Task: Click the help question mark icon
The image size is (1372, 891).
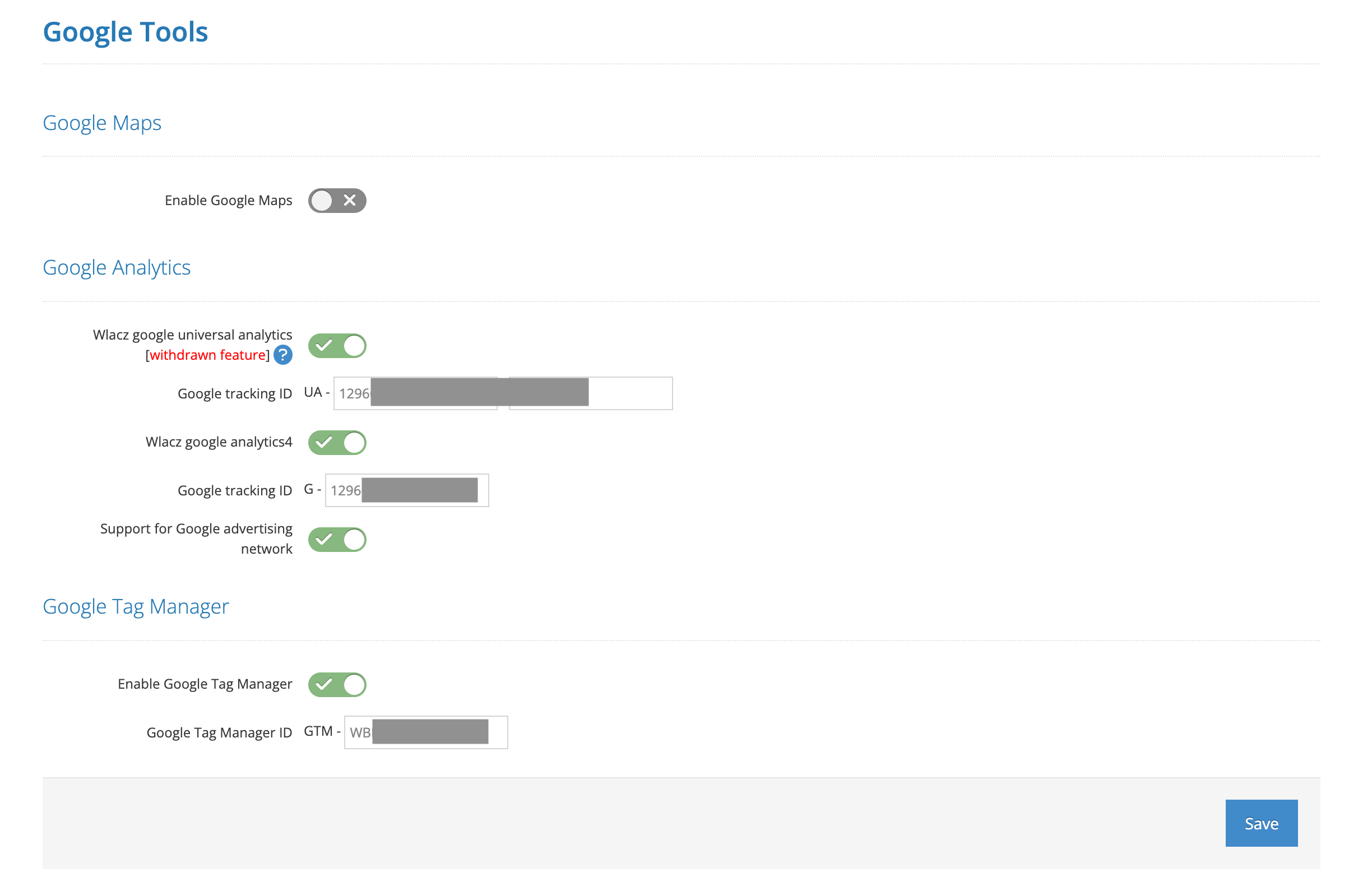Action: tap(282, 355)
